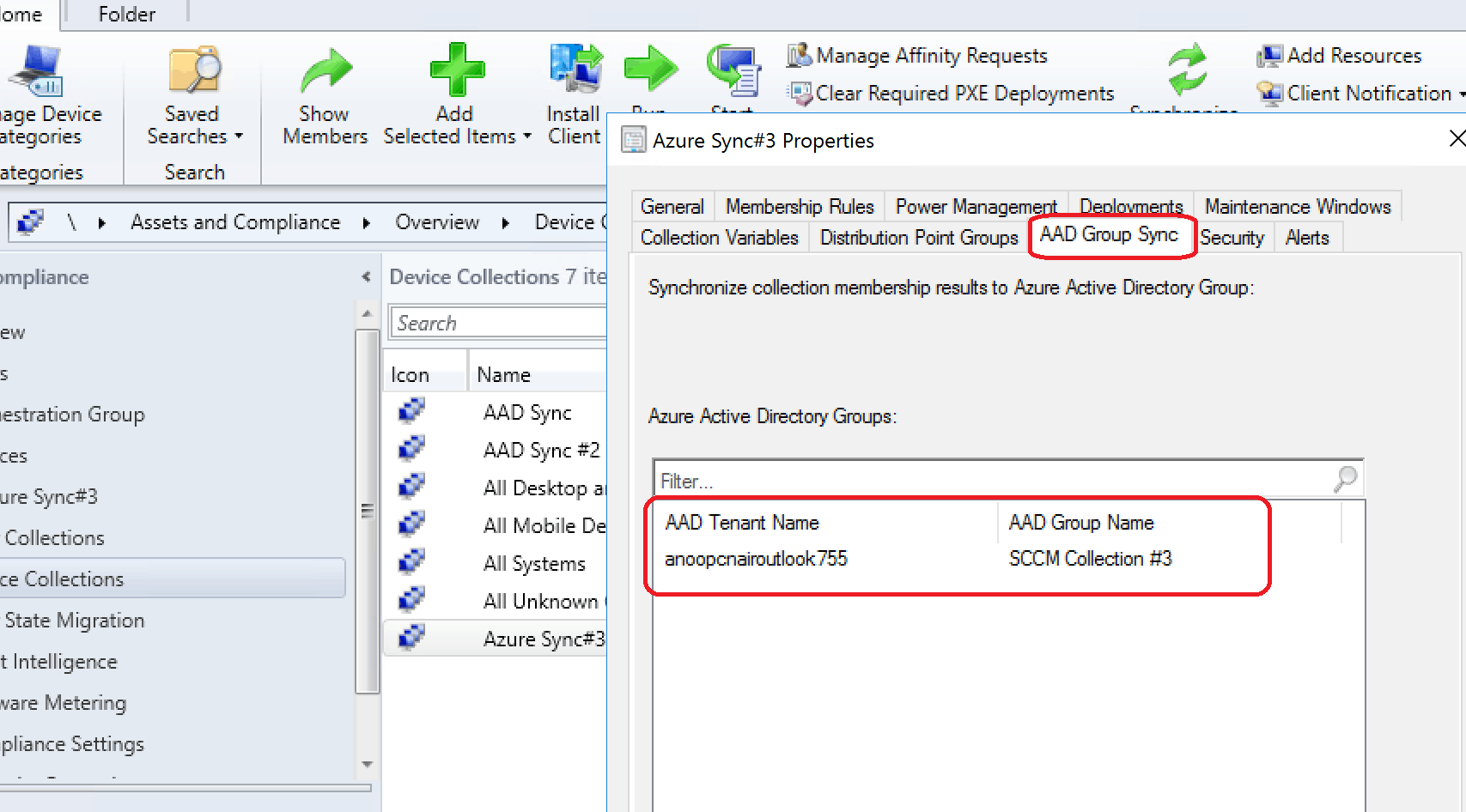This screenshot has height=812, width=1466.
Task: Open the Saved Searches folder icon
Action: [x=194, y=70]
